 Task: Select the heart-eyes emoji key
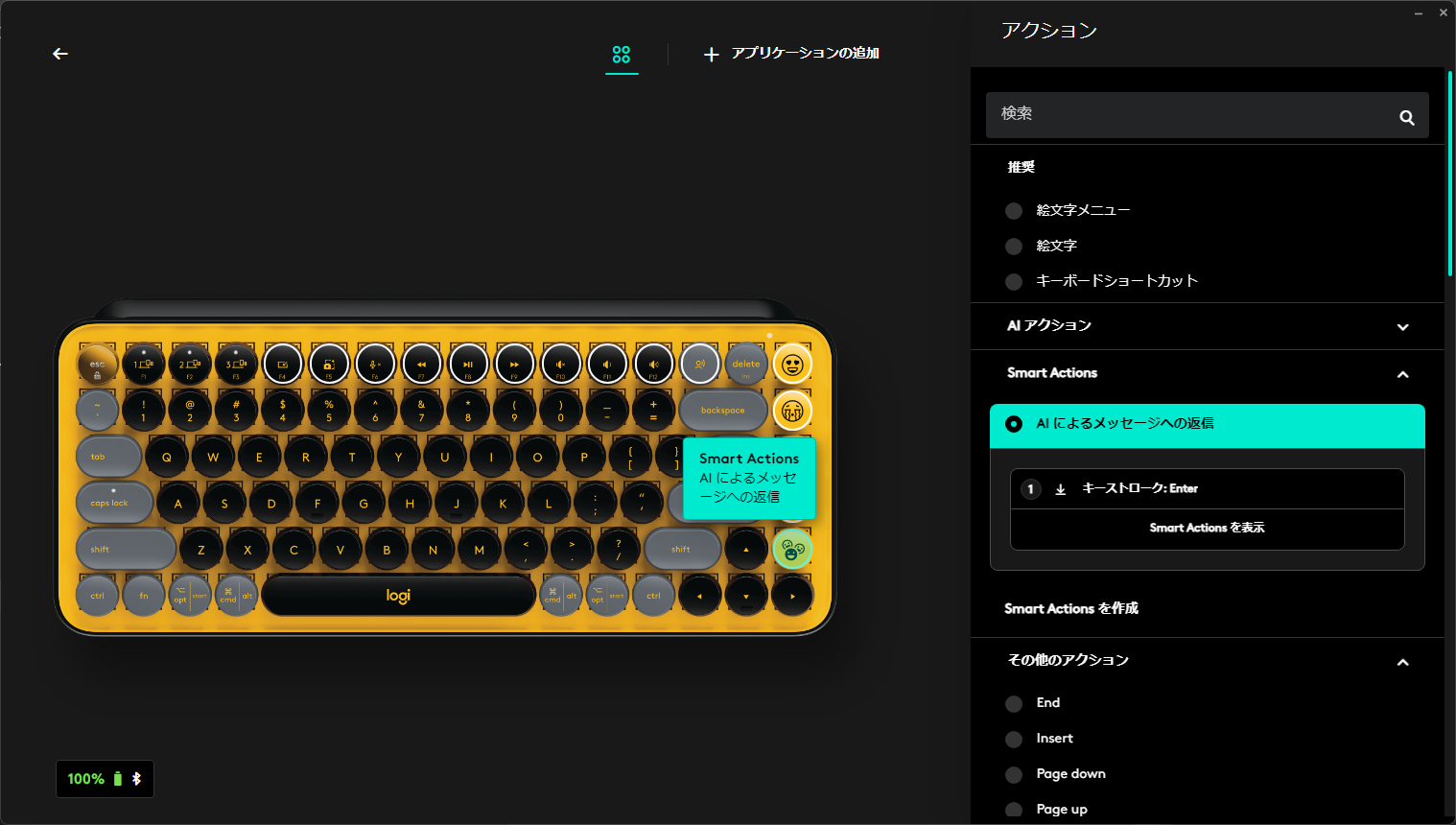point(792,365)
